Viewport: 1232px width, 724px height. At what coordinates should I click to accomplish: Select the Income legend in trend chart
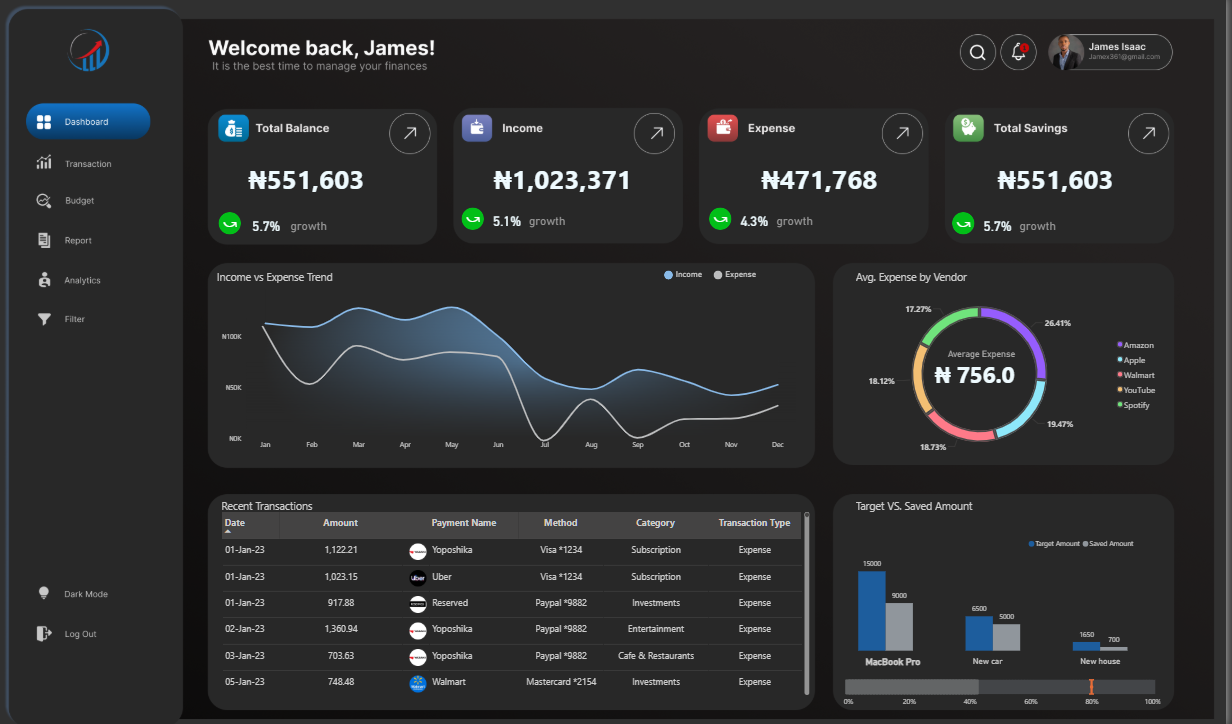683,275
